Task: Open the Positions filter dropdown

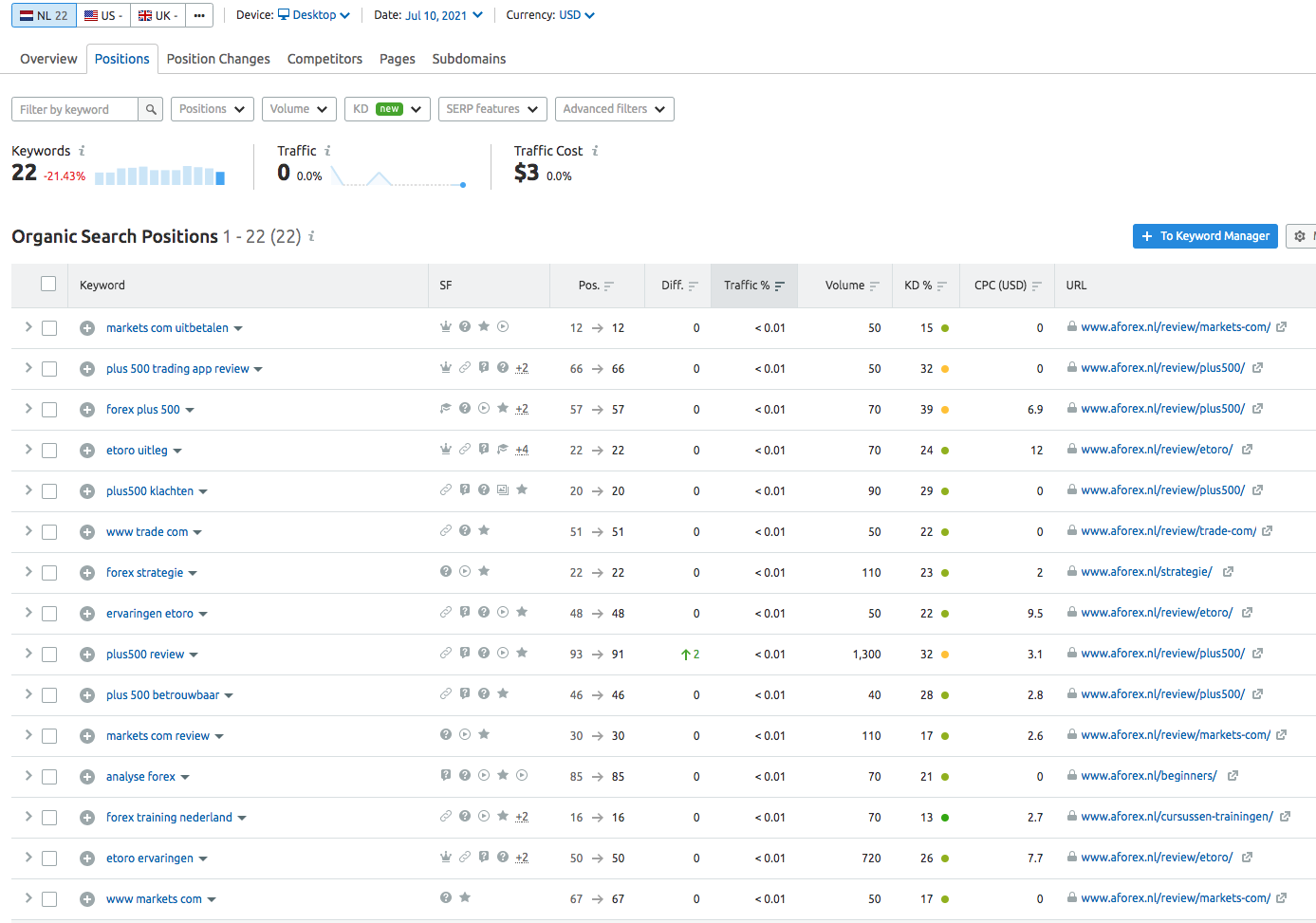Action: coord(213,109)
